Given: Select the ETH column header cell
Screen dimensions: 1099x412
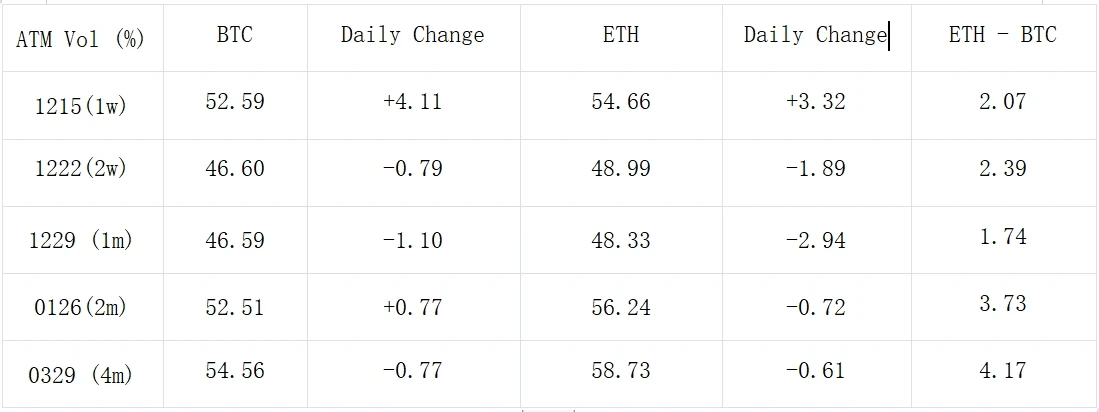Looking at the screenshot, I should point(621,35).
